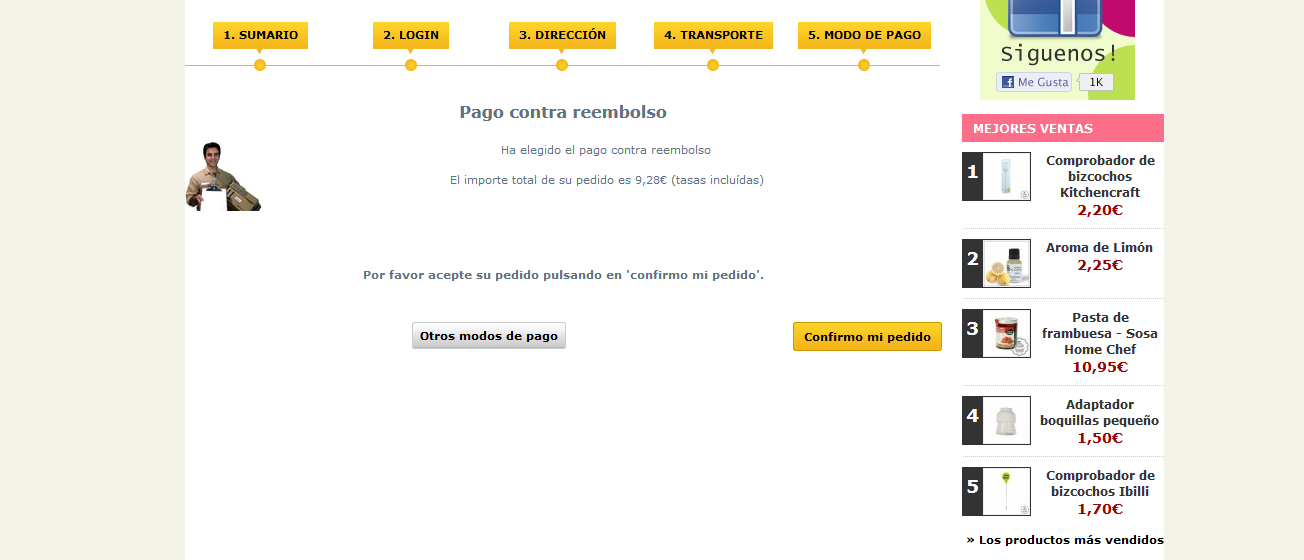Click the Facebook logo in Siguenos banner
Screen dimensions: 1304x560
(x=1057, y=17)
